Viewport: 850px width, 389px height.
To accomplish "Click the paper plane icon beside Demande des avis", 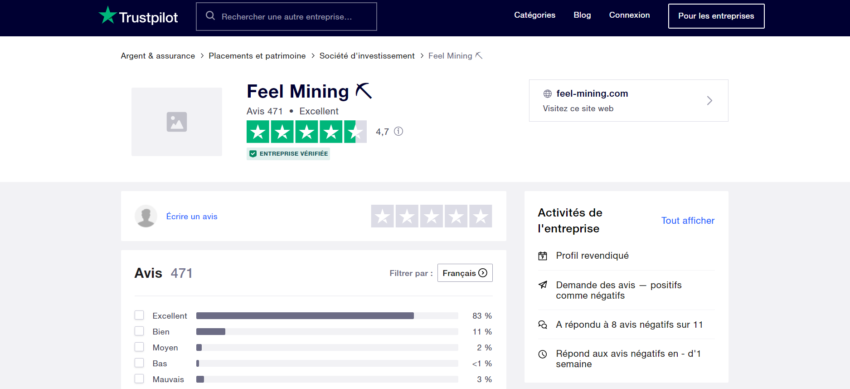I will coord(543,285).
